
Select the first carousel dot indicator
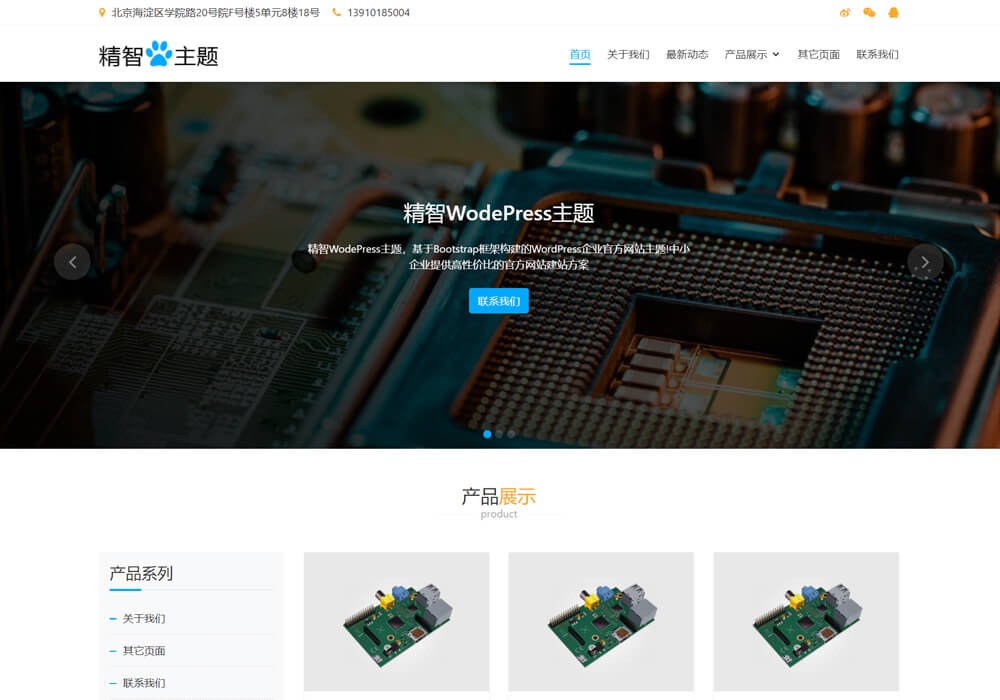(x=487, y=434)
